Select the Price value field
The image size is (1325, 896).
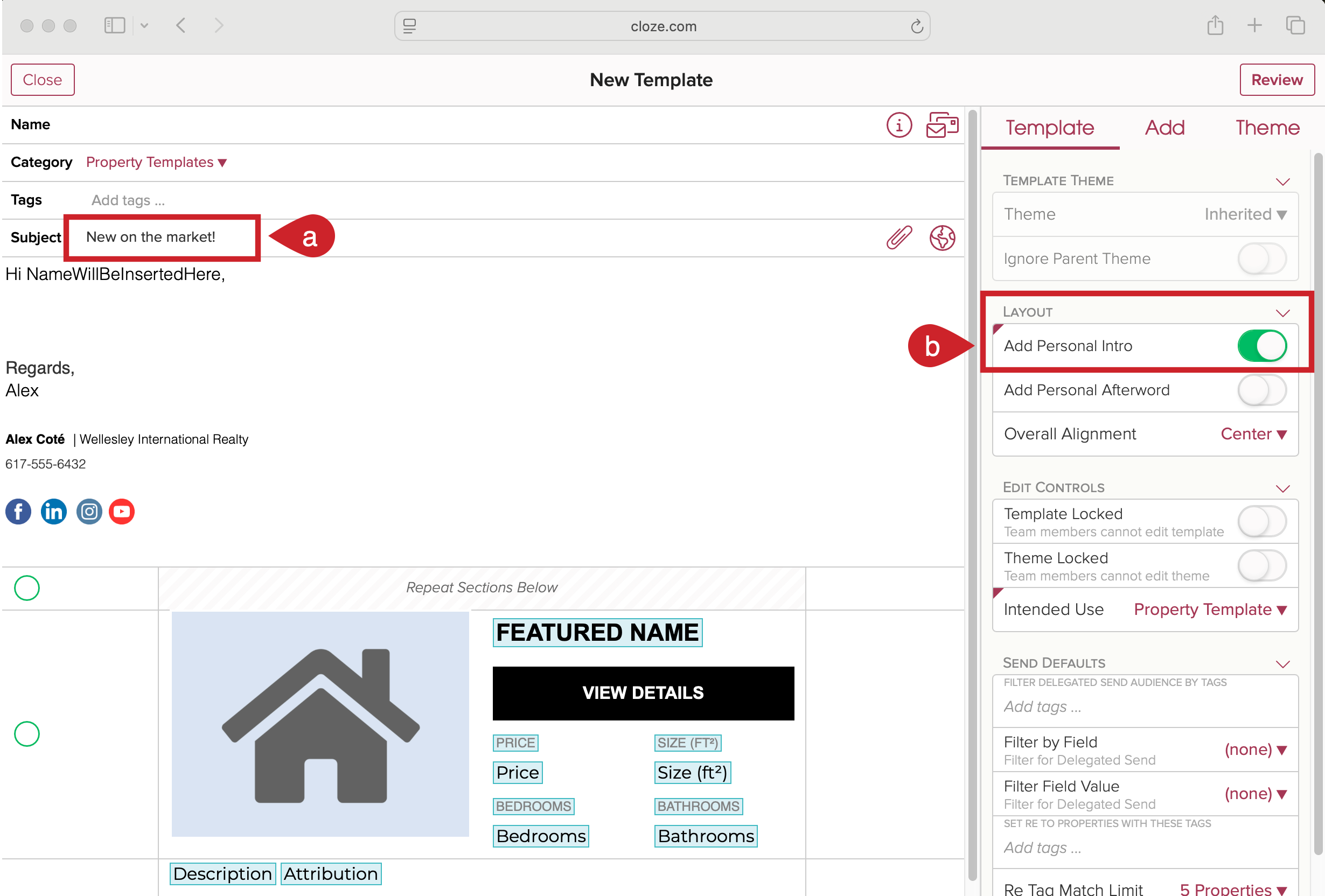click(517, 772)
